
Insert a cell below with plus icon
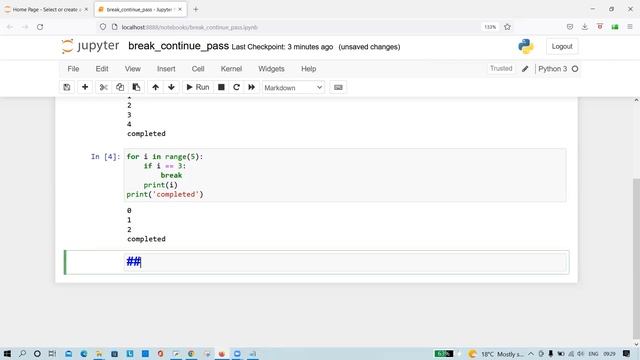[85, 87]
